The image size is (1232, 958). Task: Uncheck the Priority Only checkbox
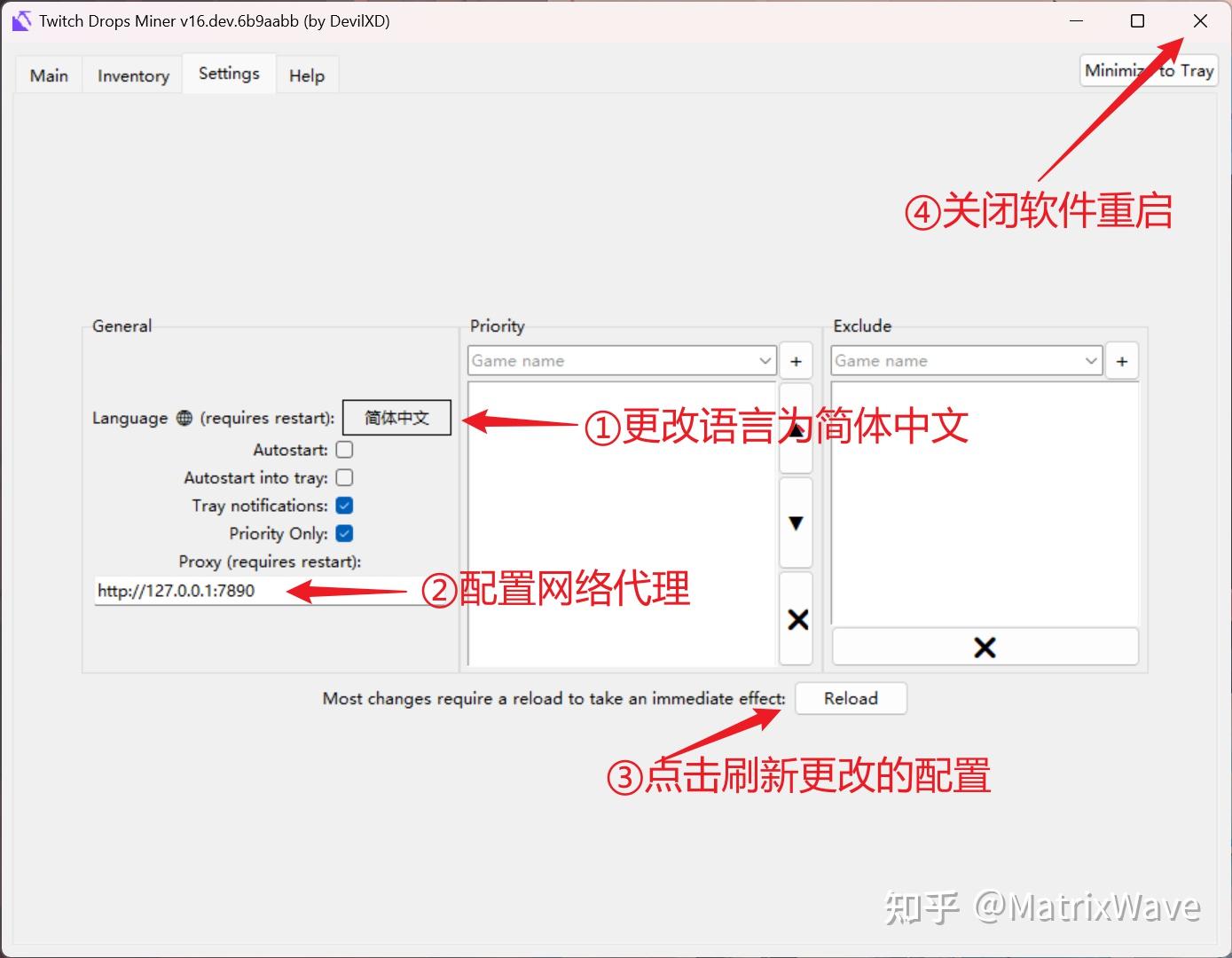pos(345,534)
